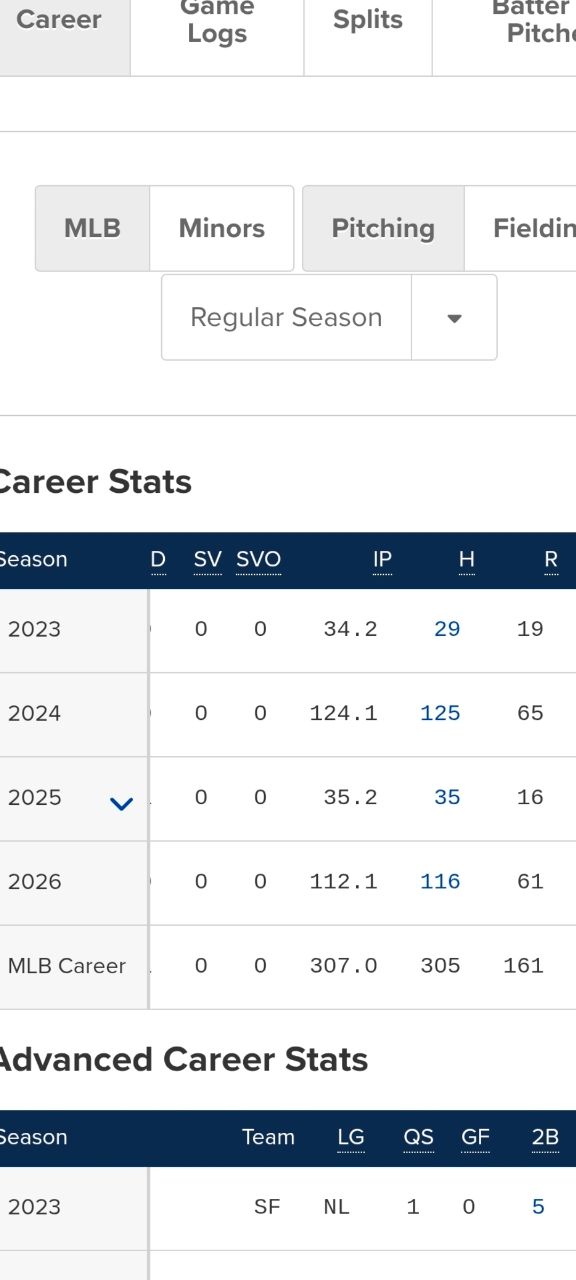Expand the 2025 season row chevron
The width and height of the screenshot is (576, 1280).
click(121, 803)
